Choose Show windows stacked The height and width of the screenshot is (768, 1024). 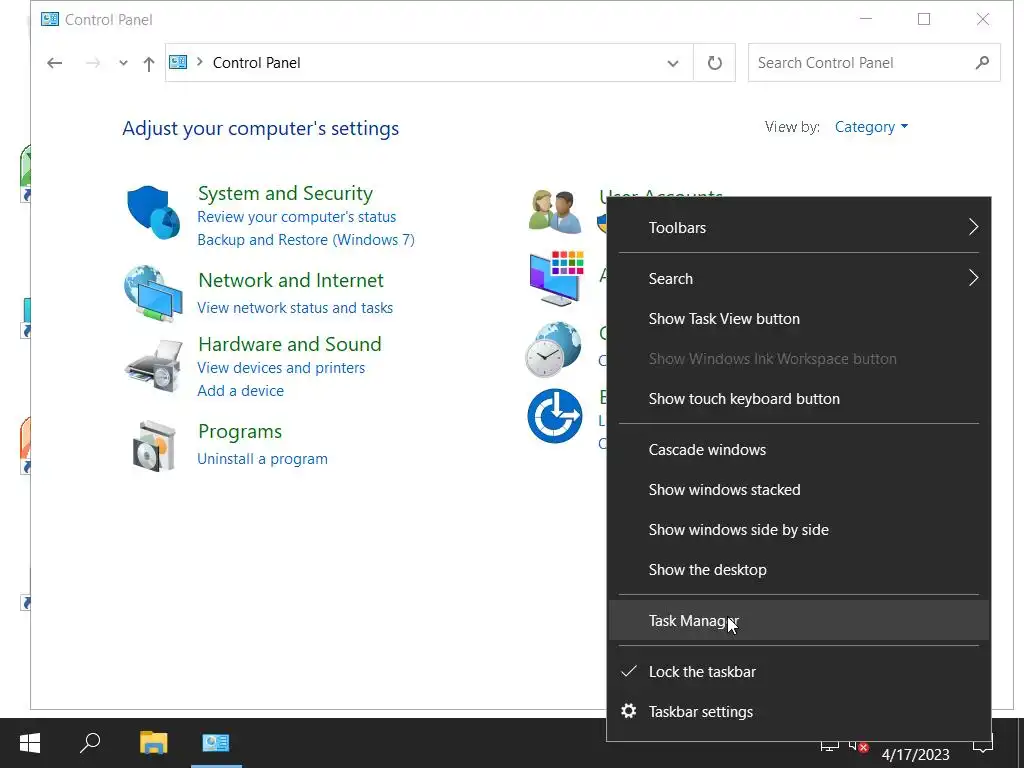point(799,490)
